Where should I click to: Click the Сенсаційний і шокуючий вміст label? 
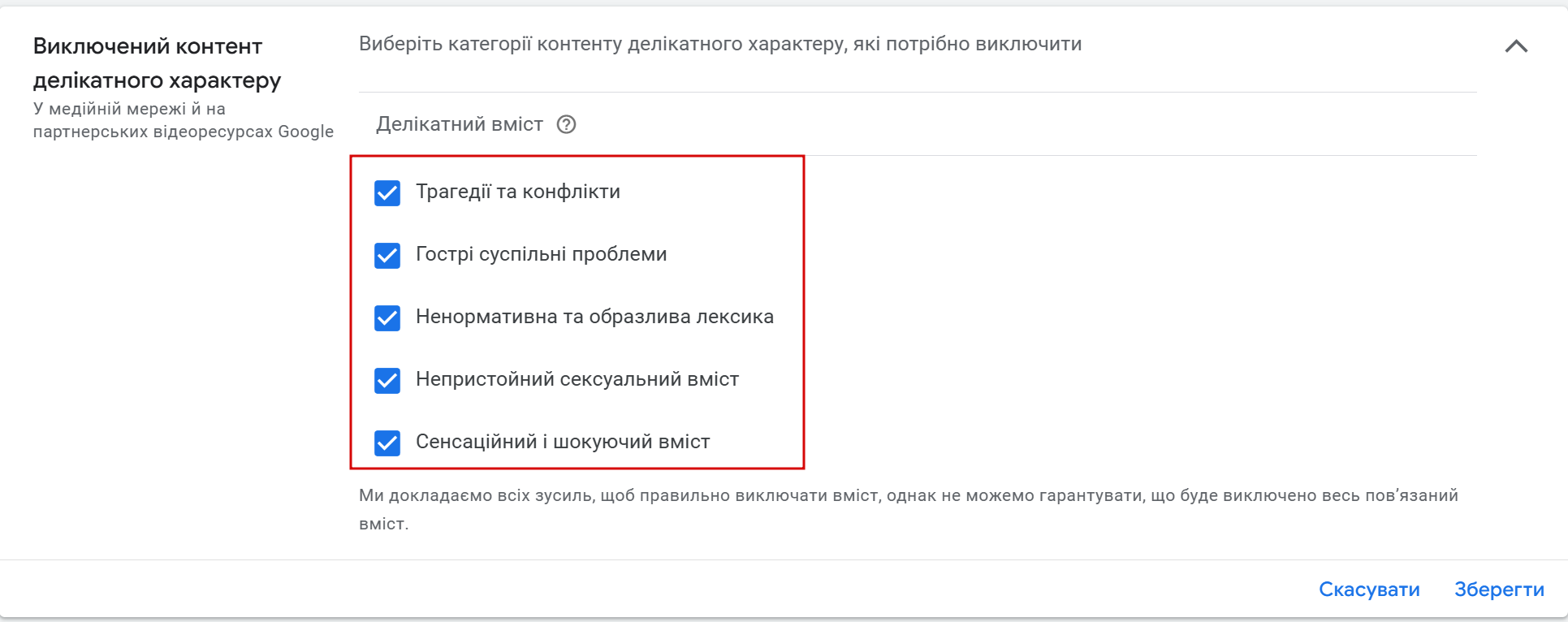562,442
